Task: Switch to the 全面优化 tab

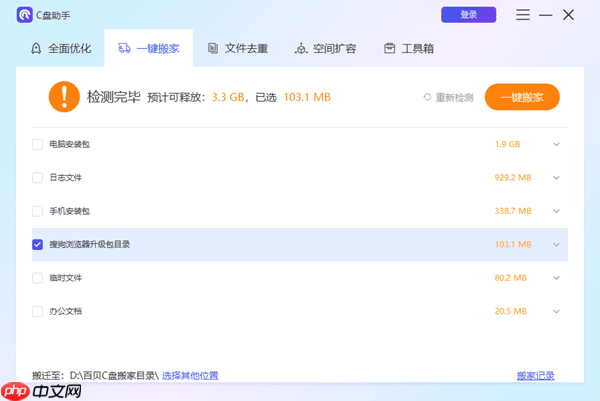Action: click(x=60, y=49)
